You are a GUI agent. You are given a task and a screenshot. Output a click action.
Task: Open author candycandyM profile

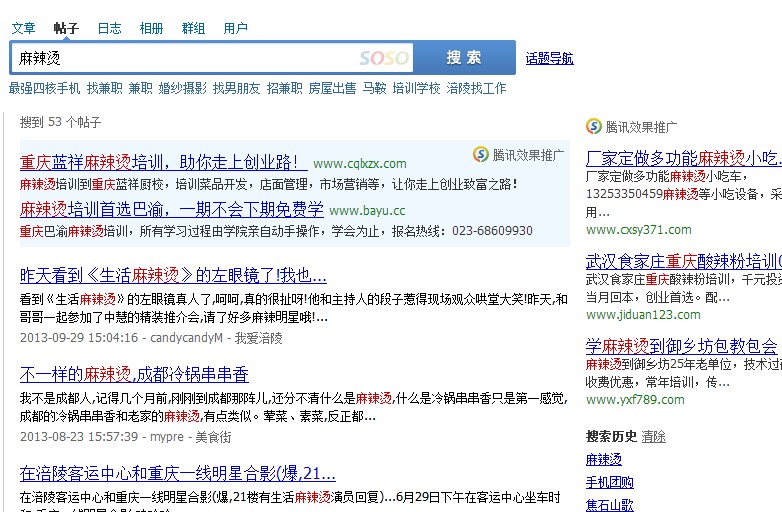tap(187, 338)
